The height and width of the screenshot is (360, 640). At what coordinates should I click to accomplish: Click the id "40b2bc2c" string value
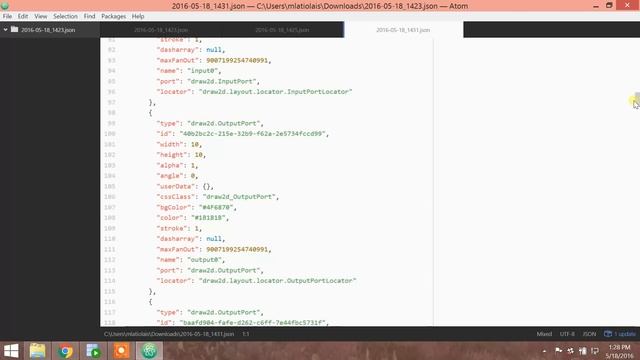254,134
